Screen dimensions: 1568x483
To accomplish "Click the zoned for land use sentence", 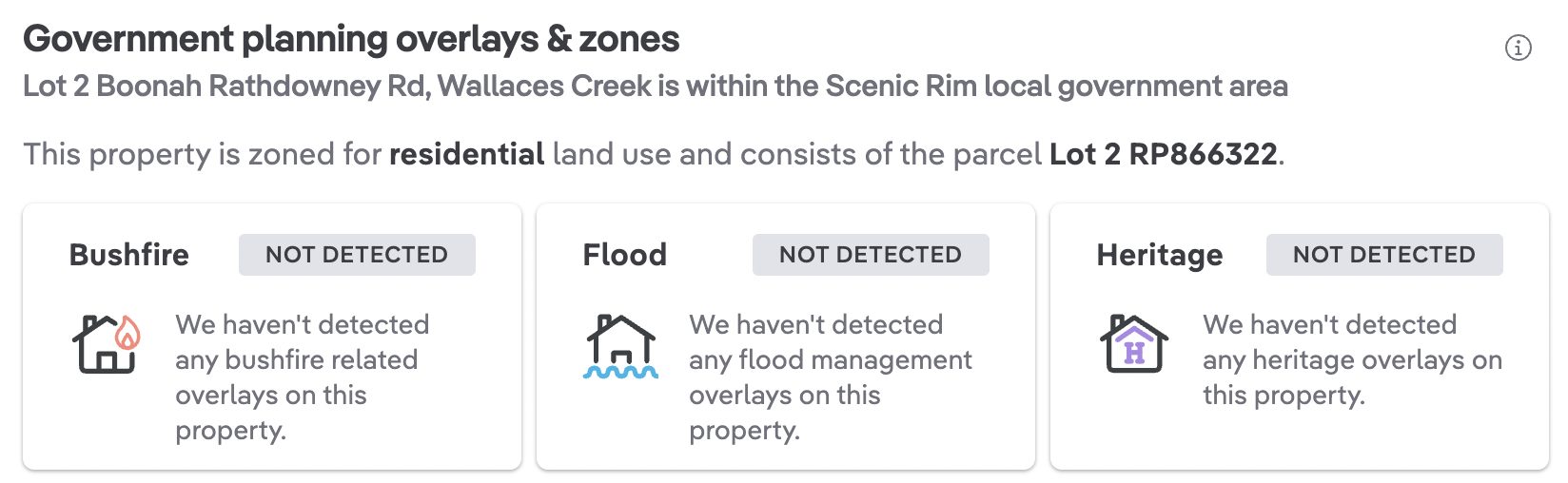I will pos(654,154).
